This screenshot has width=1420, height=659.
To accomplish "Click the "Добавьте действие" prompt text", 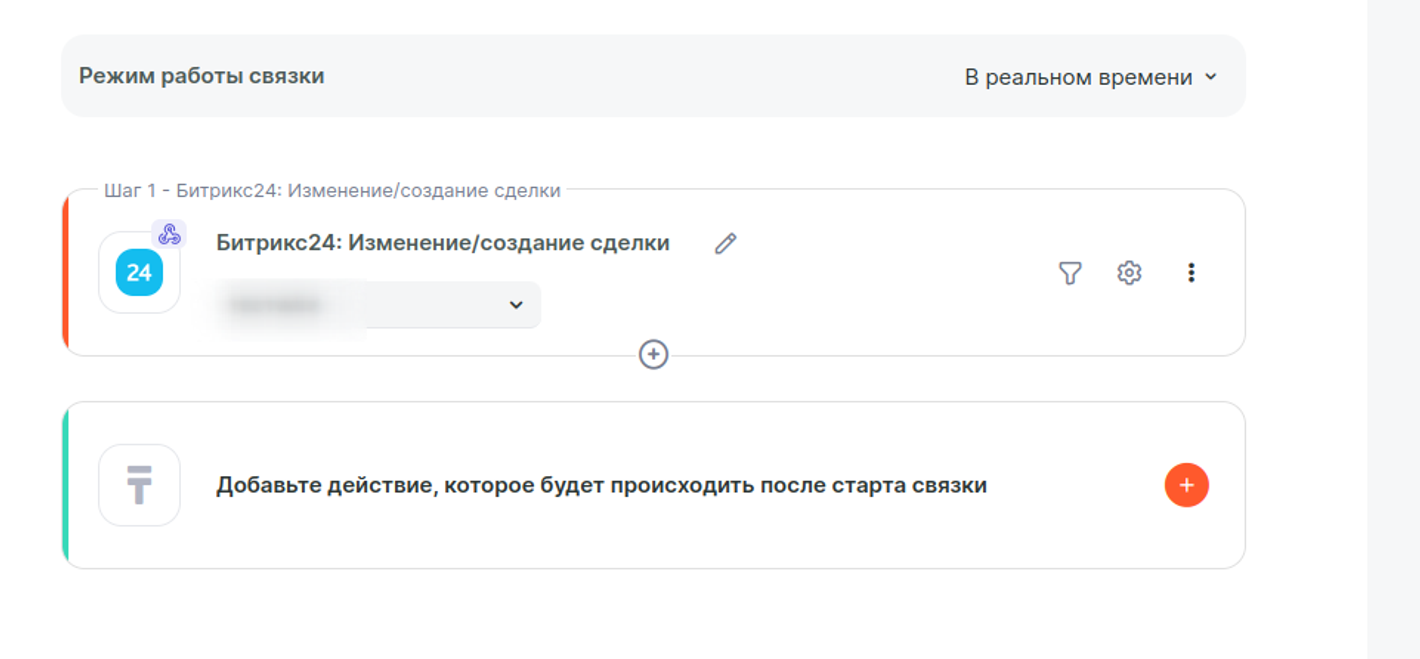I will pyautogui.click(x=601, y=486).
